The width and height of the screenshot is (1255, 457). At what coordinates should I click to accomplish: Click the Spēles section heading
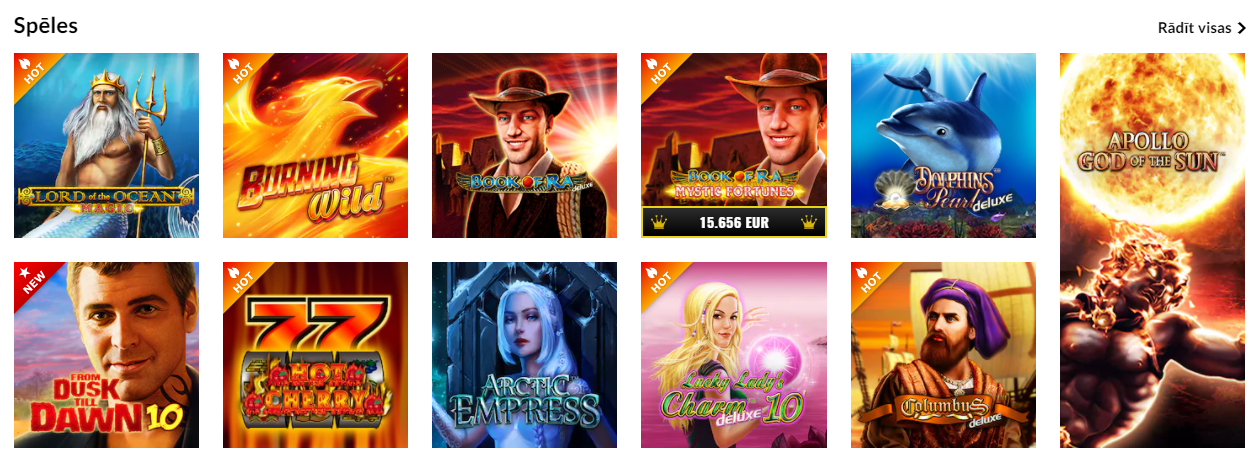[x=46, y=26]
